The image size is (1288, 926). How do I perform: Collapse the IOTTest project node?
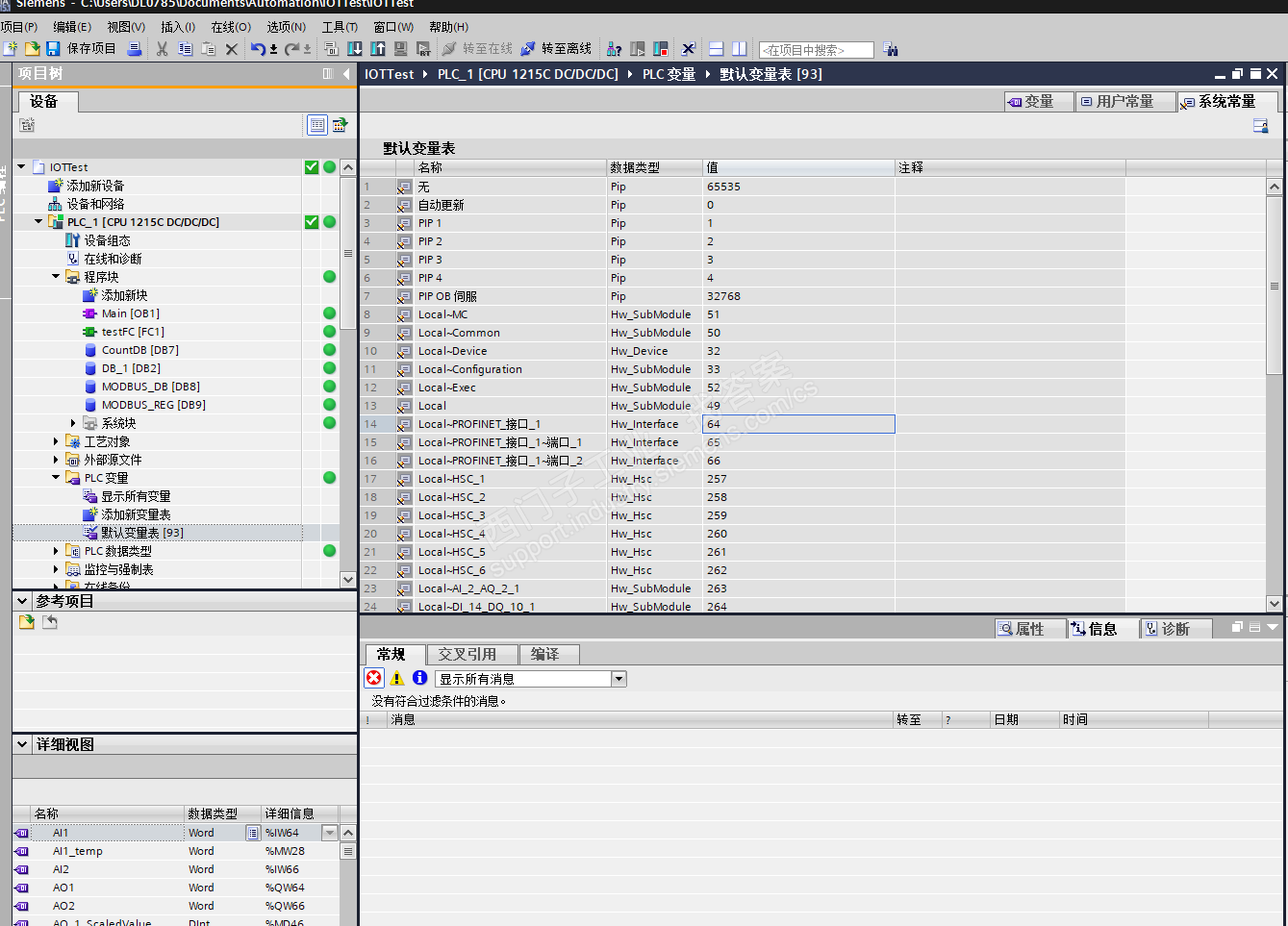coord(21,166)
